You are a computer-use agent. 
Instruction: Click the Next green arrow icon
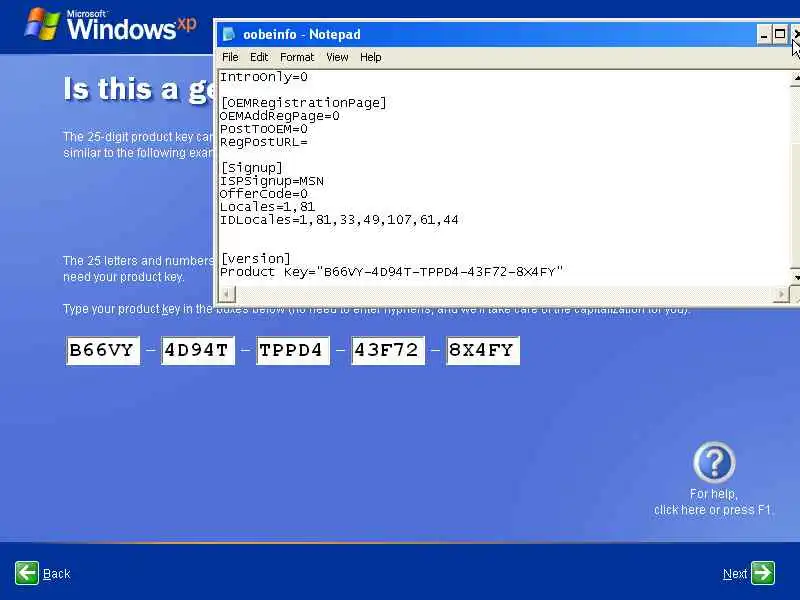click(763, 573)
